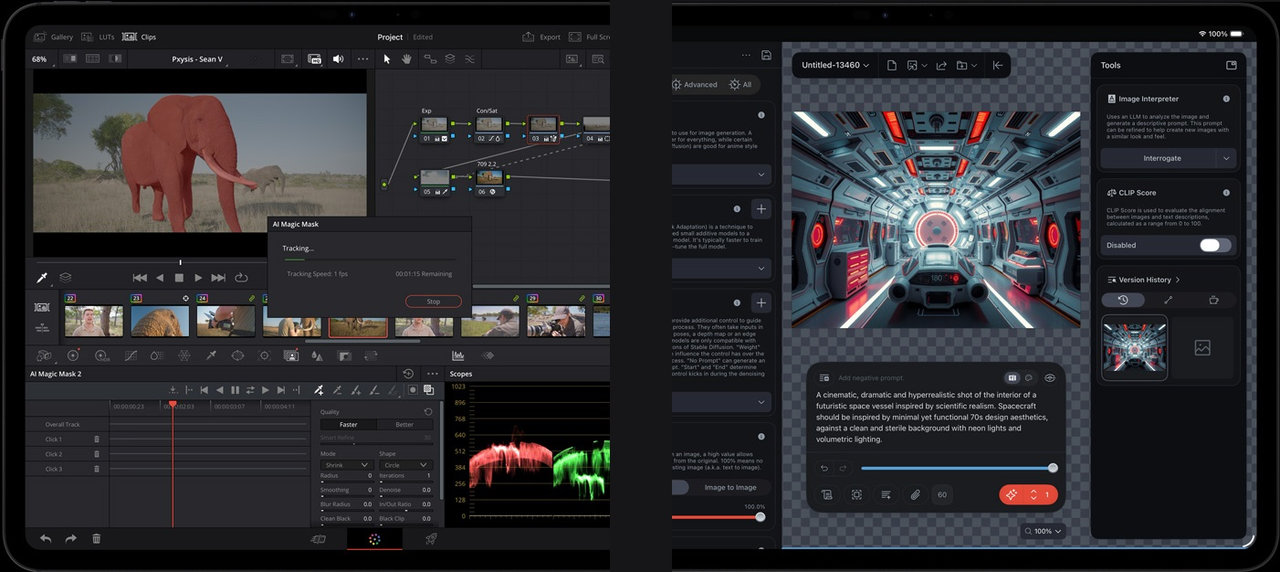
Task: Open the 100% zoom level dropdown
Action: (1043, 531)
